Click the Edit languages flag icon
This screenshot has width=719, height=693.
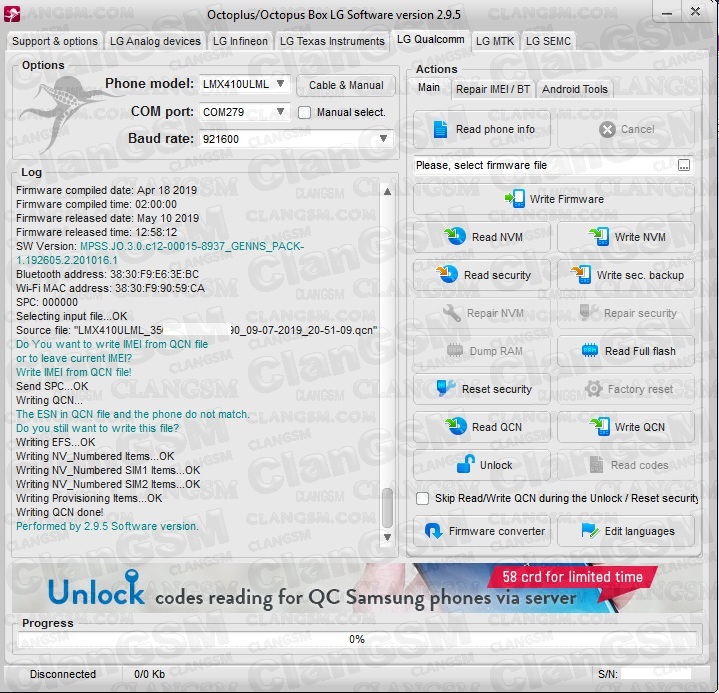point(590,531)
